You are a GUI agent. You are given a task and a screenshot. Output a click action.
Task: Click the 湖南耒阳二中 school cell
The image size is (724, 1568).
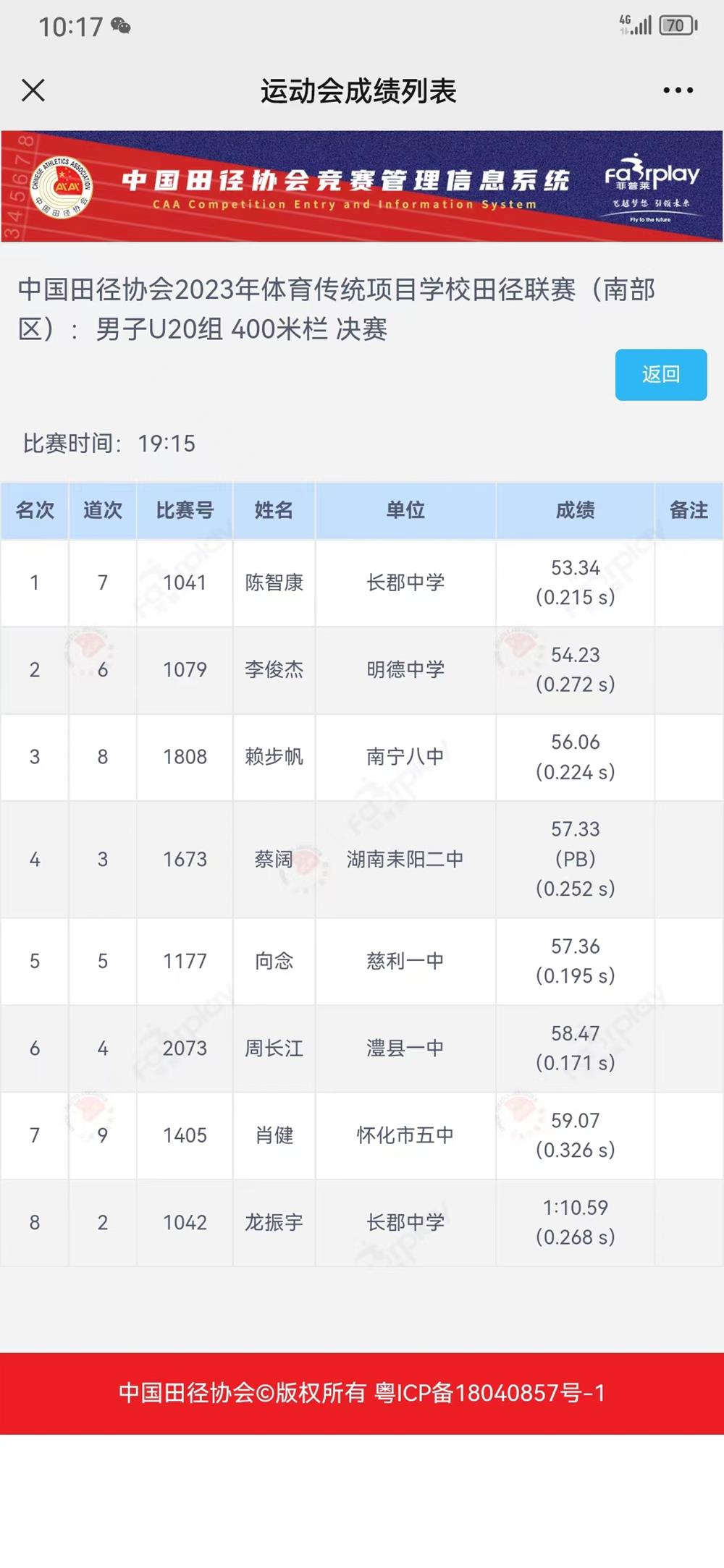point(405,859)
